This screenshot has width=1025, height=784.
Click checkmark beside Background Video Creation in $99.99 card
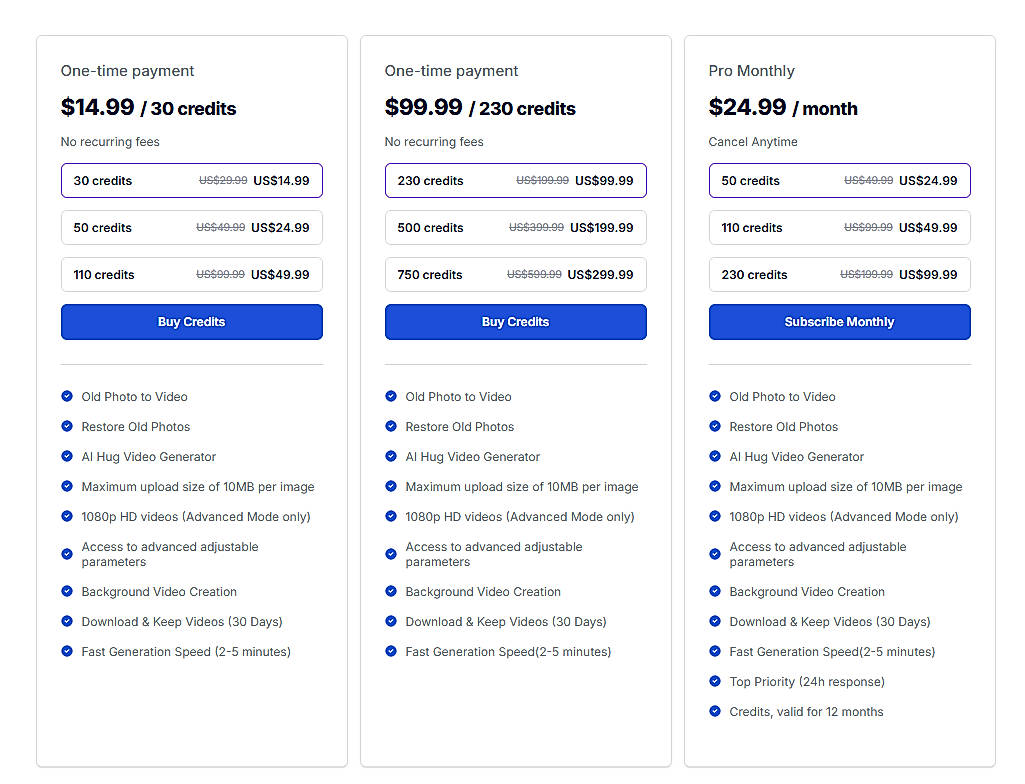coord(391,591)
